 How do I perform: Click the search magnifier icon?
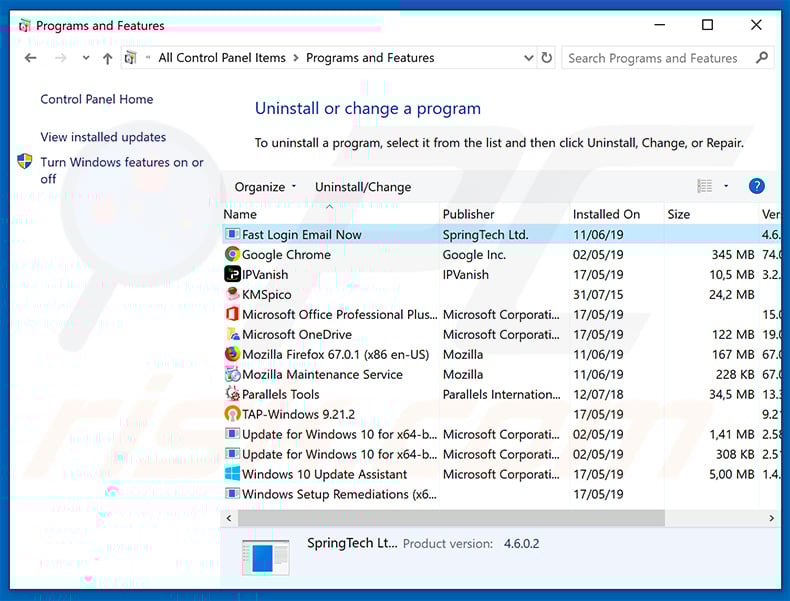click(x=762, y=58)
